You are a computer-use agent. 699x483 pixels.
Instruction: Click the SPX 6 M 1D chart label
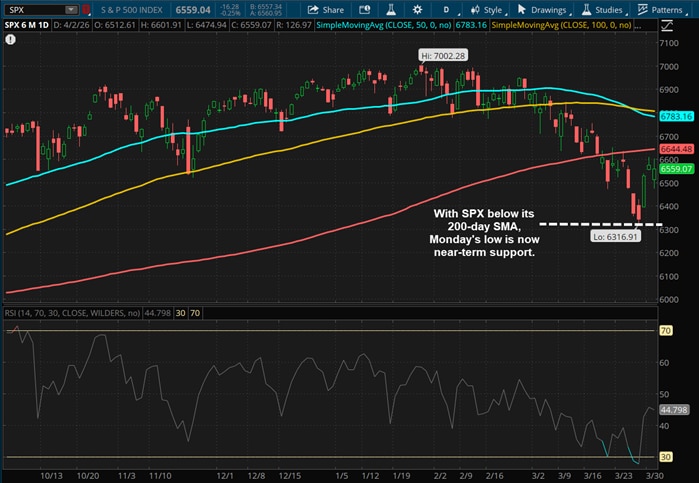(26, 25)
